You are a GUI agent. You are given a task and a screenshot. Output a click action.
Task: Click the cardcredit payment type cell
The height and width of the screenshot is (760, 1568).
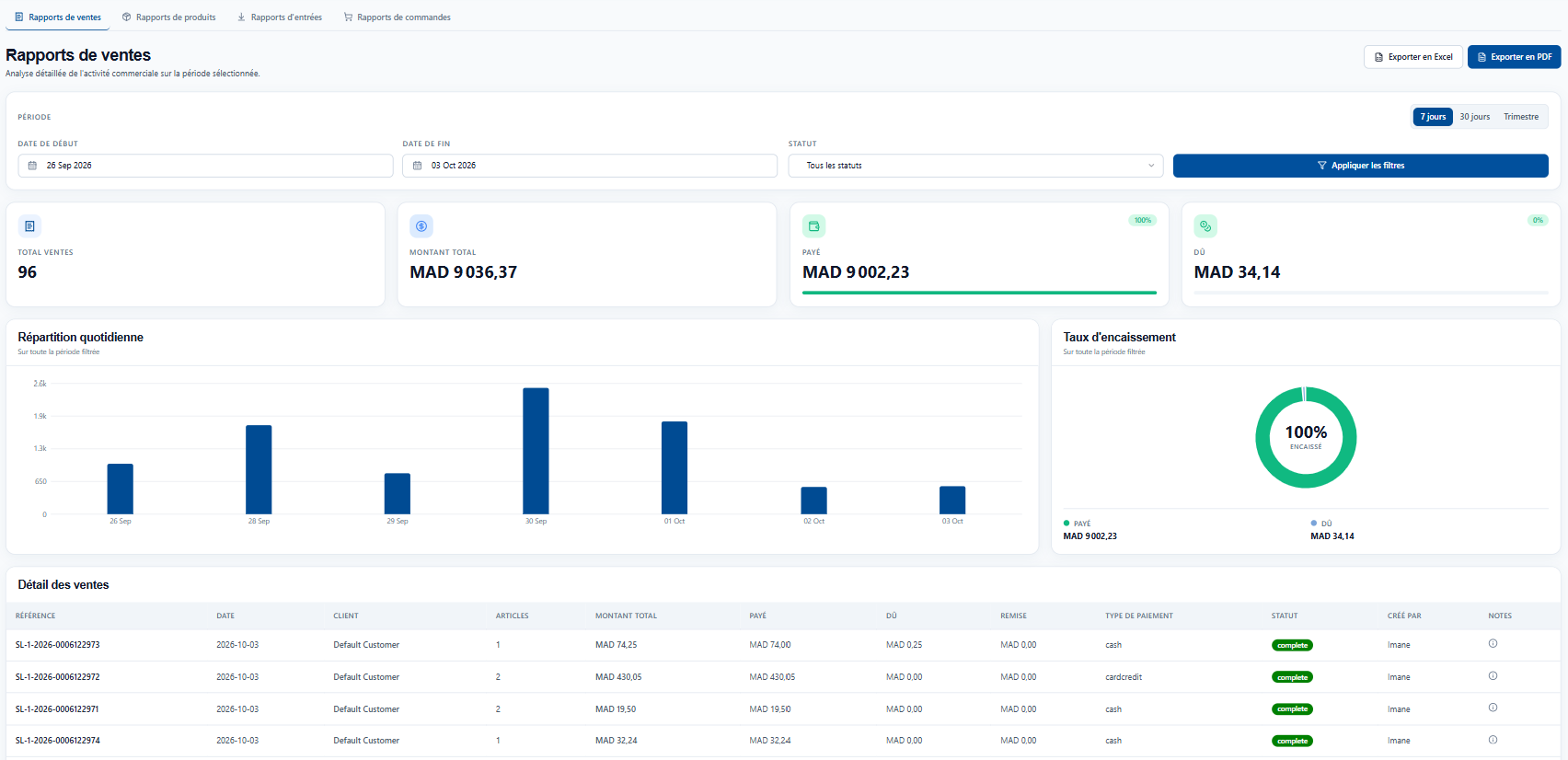pos(1124,677)
